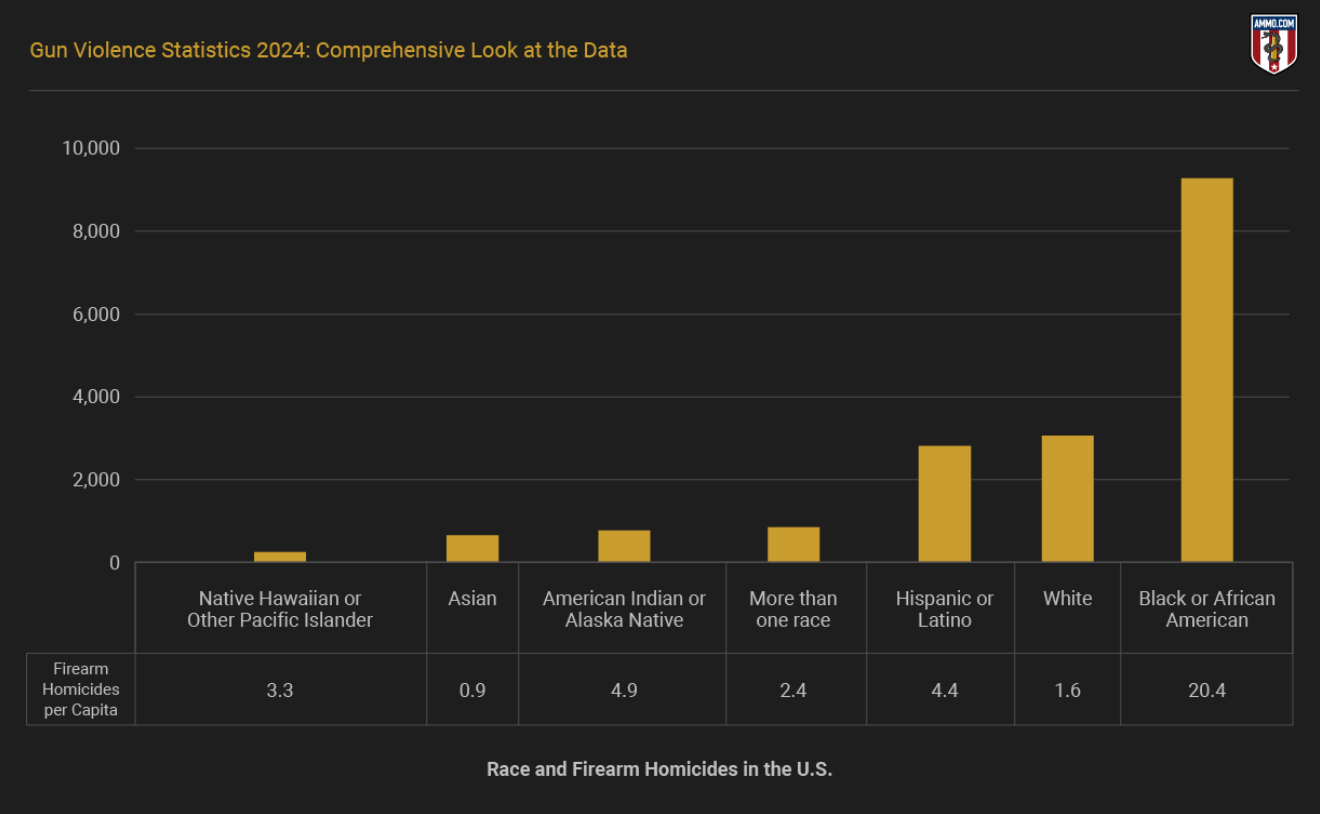Click the White category bar
Screen dimensions: 1320x814
click(x=1067, y=498)
